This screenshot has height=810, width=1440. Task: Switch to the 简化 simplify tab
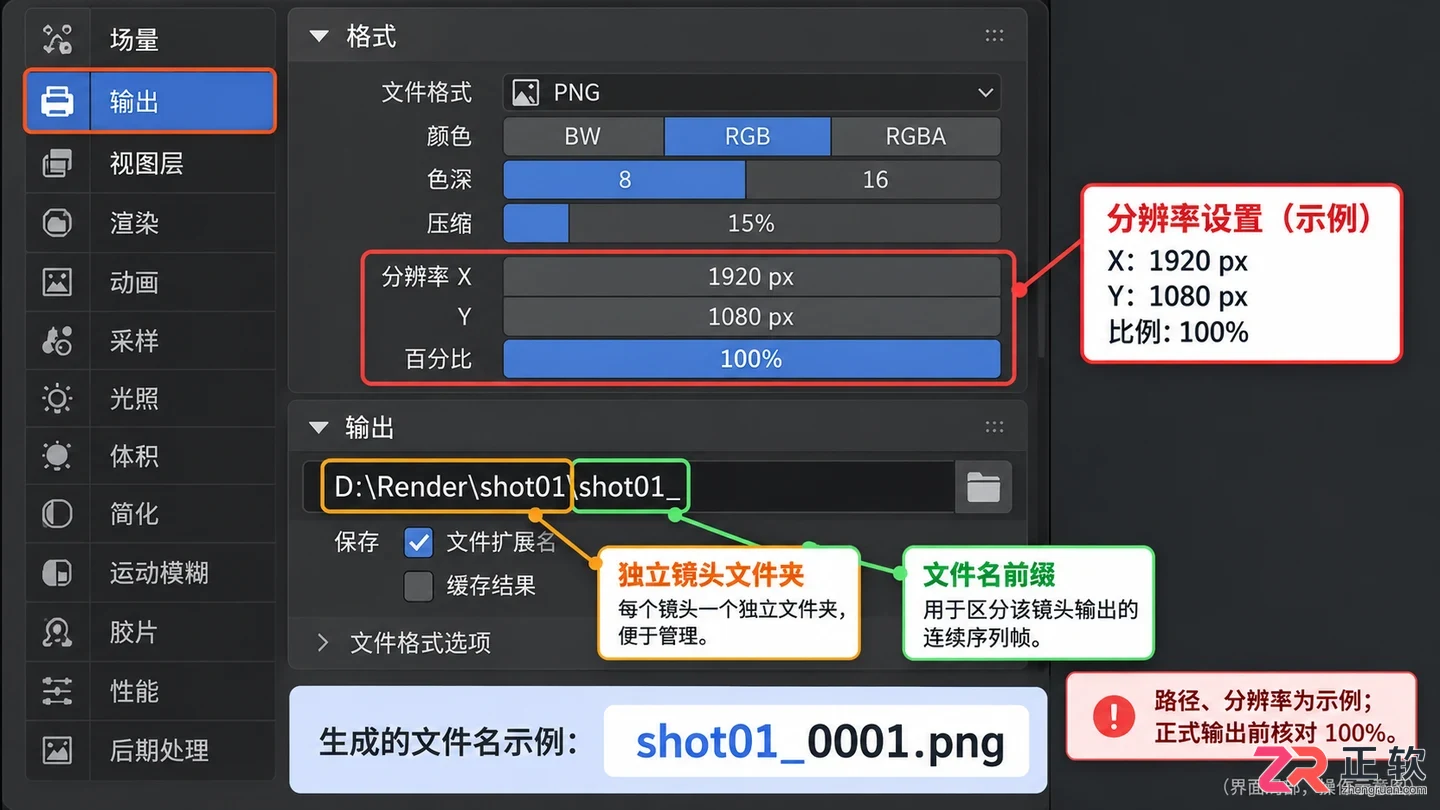pos(150,514)
